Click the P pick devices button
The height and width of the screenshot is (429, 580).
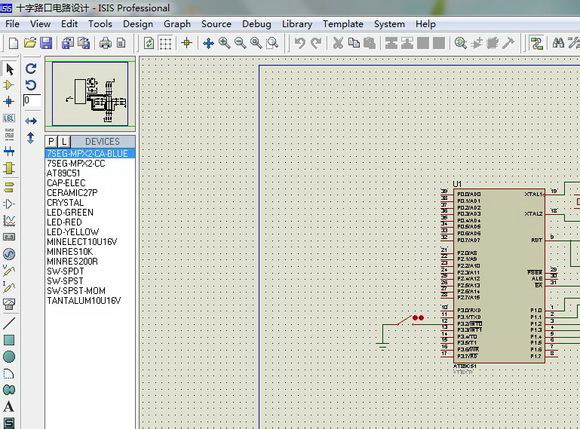[x=51, y=142]
